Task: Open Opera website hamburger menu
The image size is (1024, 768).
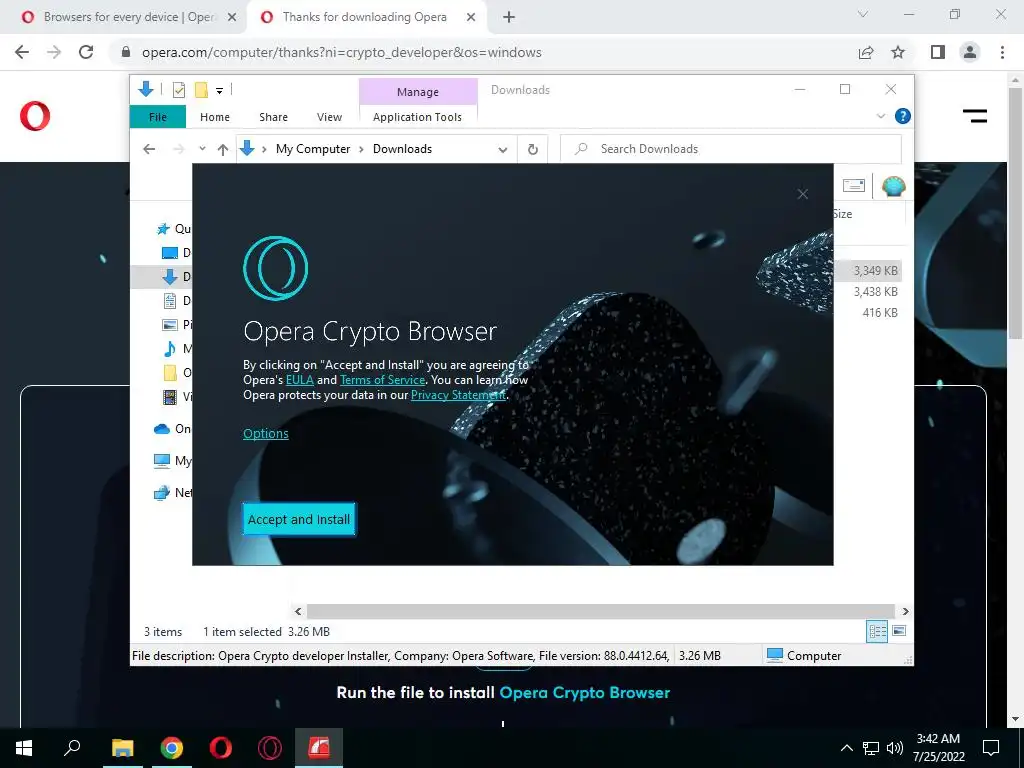Action: 974,117
